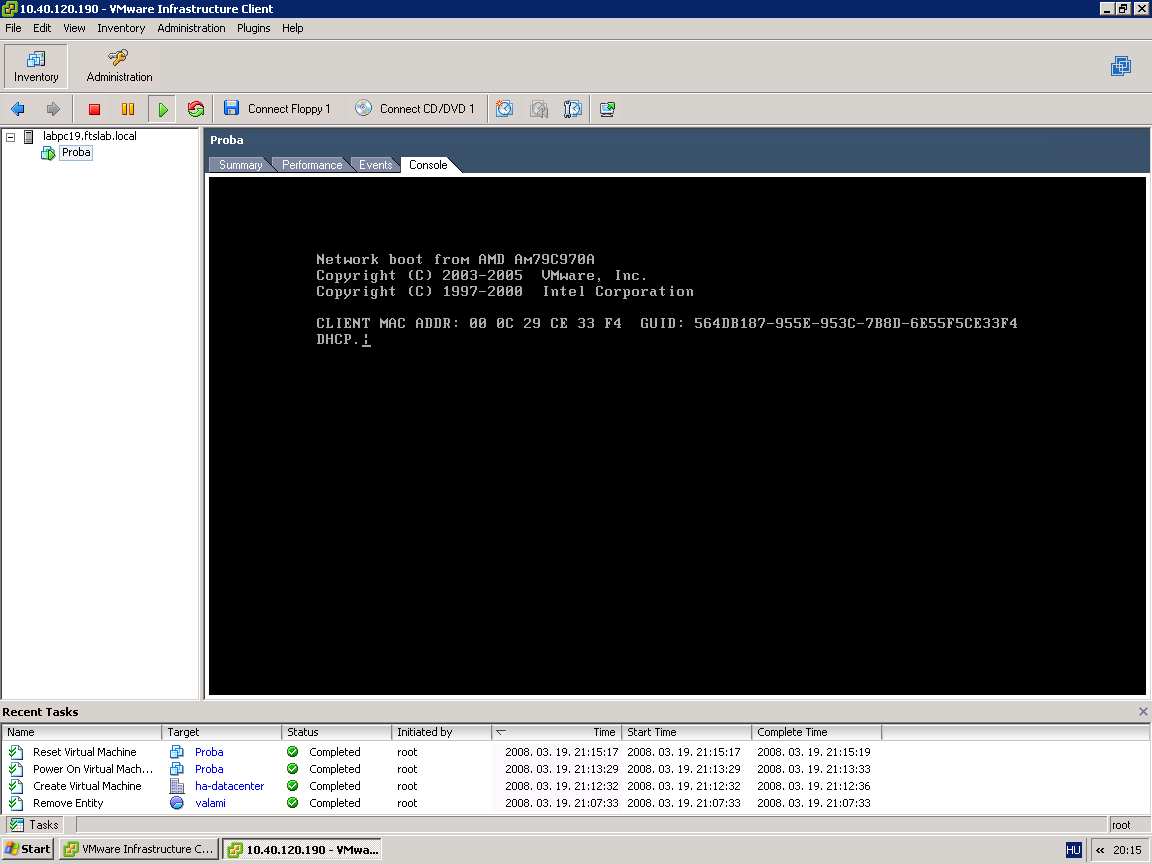
Task: Open the snapshot manager icon
Action: (x=572, y=109)
